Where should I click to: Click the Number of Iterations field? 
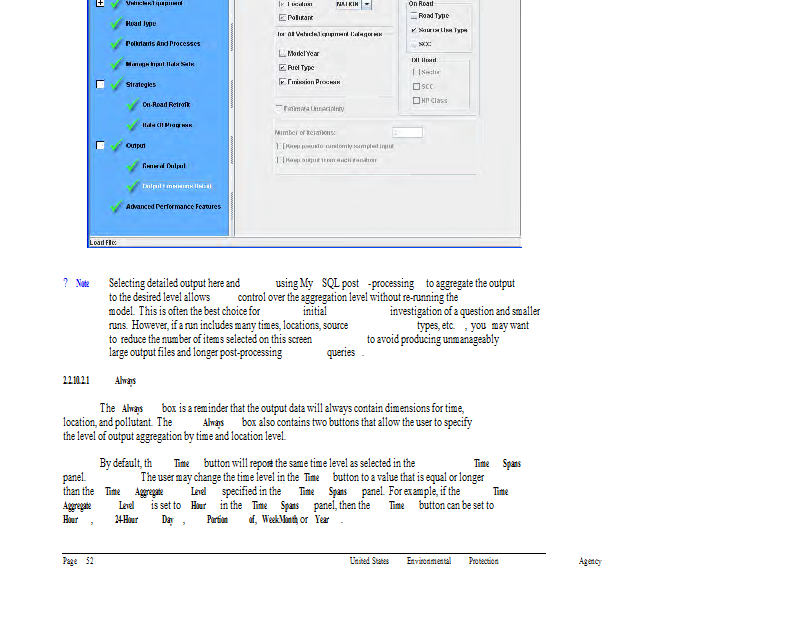407,132
